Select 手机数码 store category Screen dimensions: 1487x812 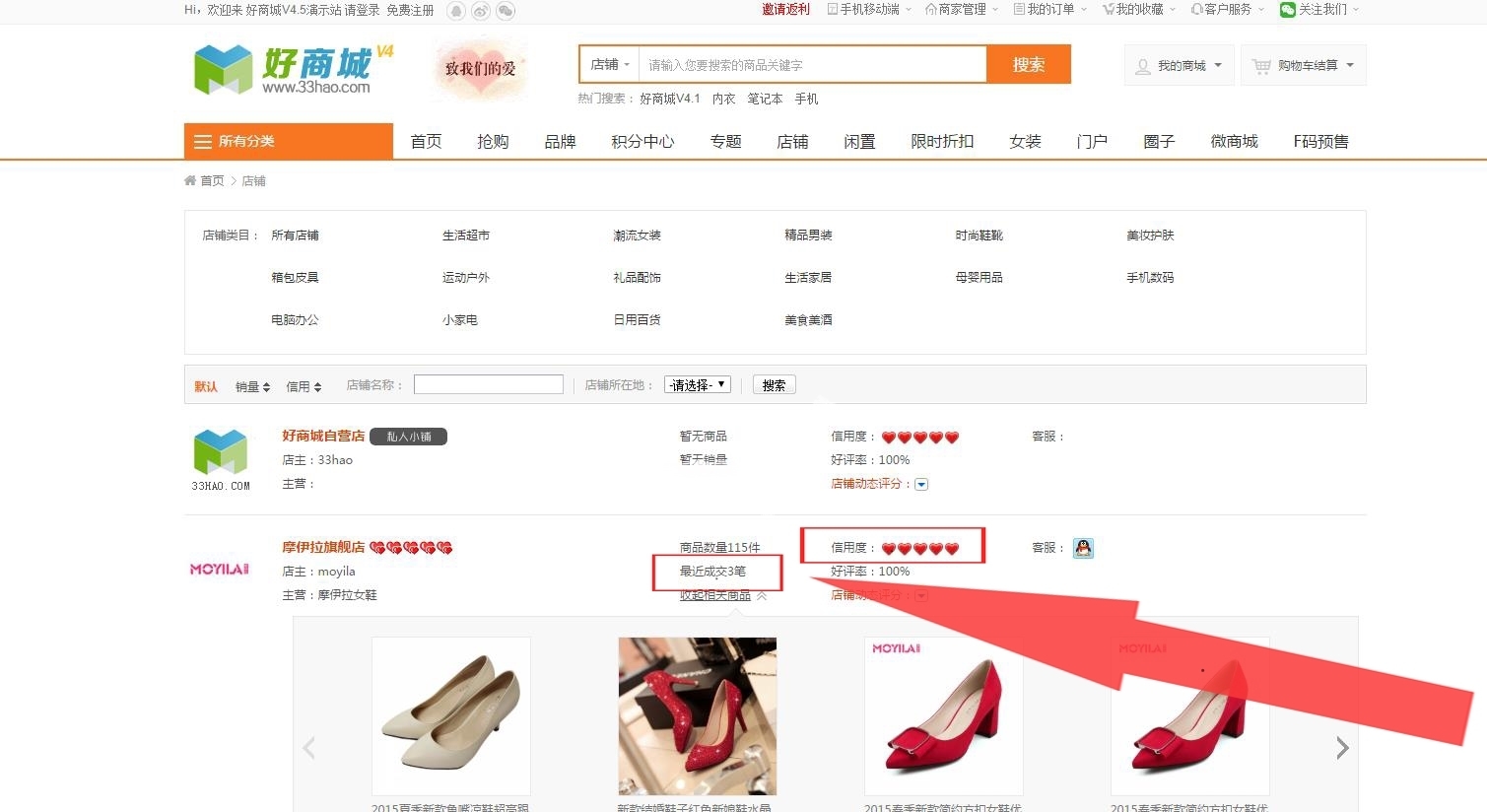tap(1150, 278)
